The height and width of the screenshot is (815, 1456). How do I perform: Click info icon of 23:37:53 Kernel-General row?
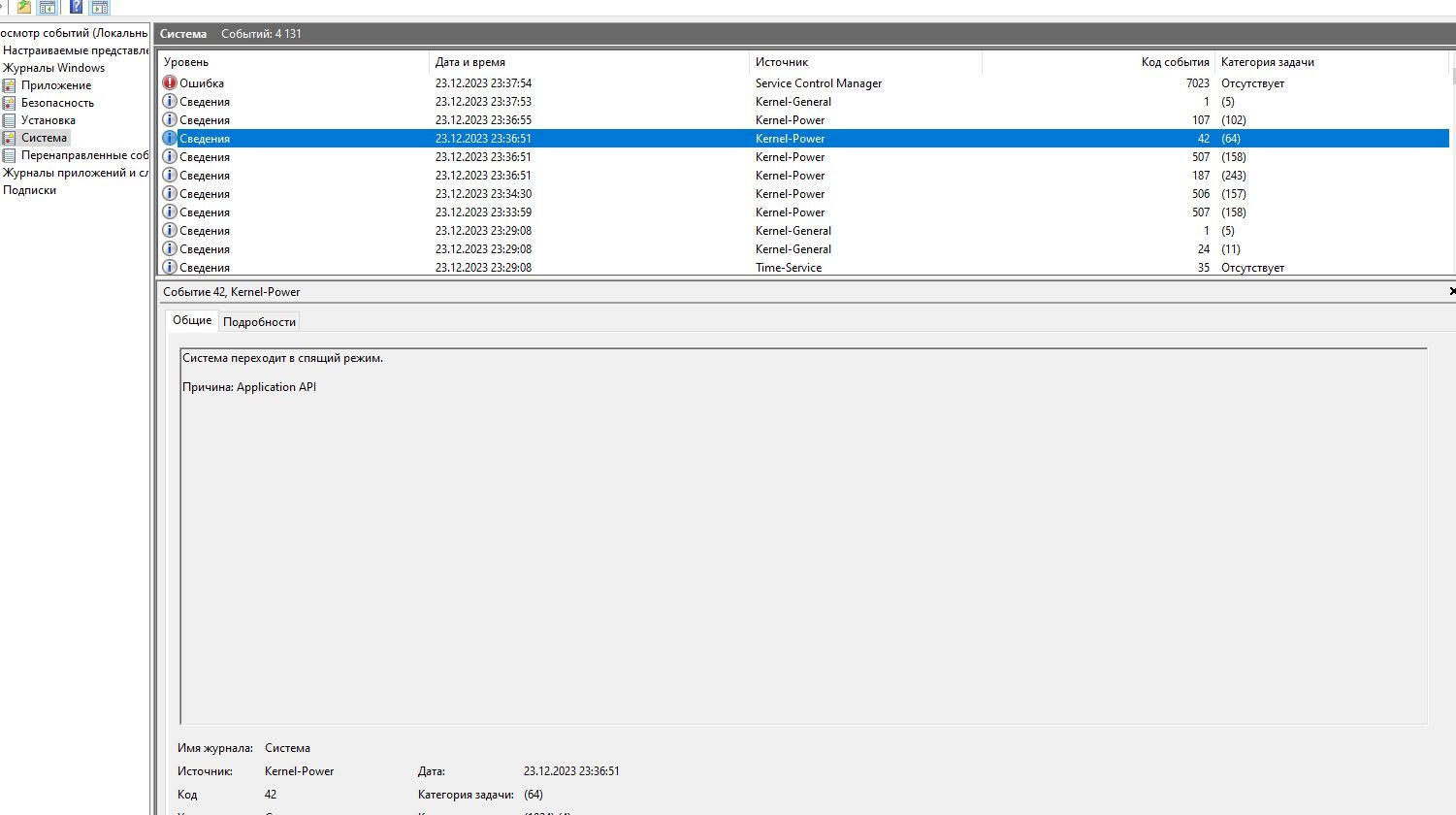pyautogui.click(x=170, y=102)
